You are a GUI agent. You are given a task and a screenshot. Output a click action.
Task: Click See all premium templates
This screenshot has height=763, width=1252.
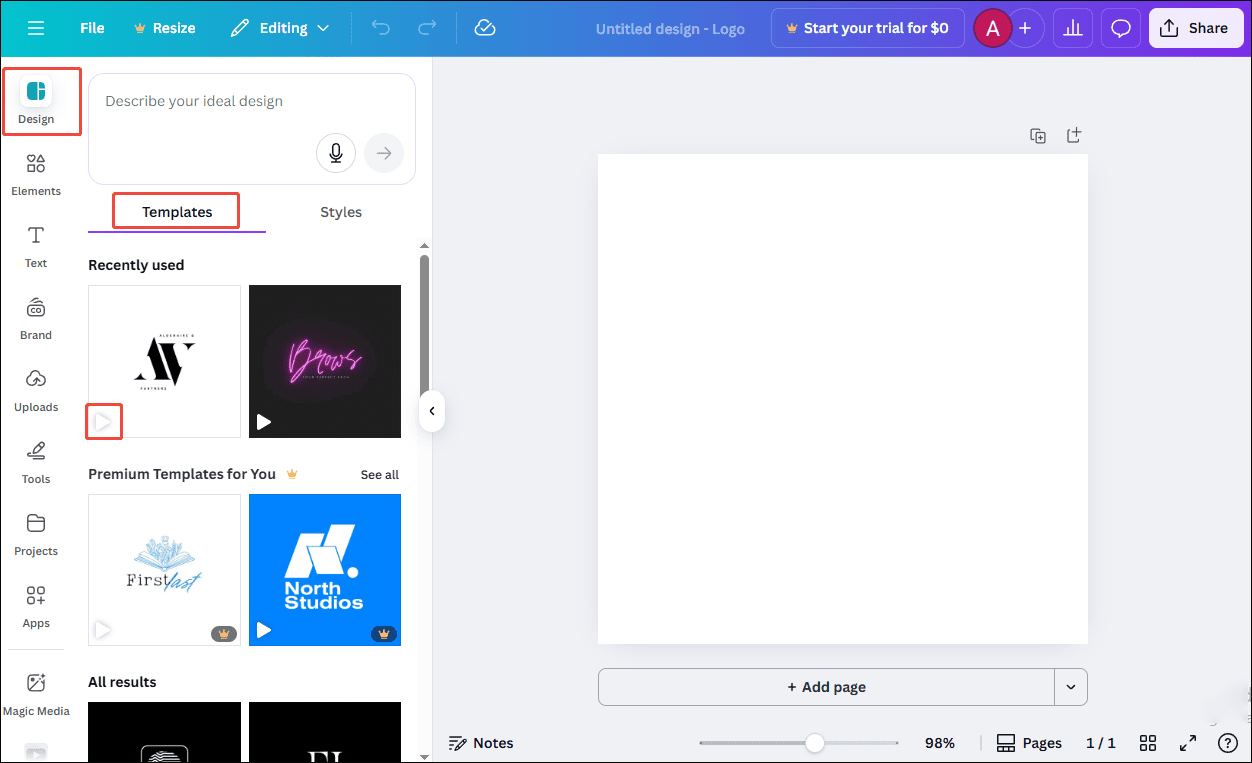click(x=379, y=474)
